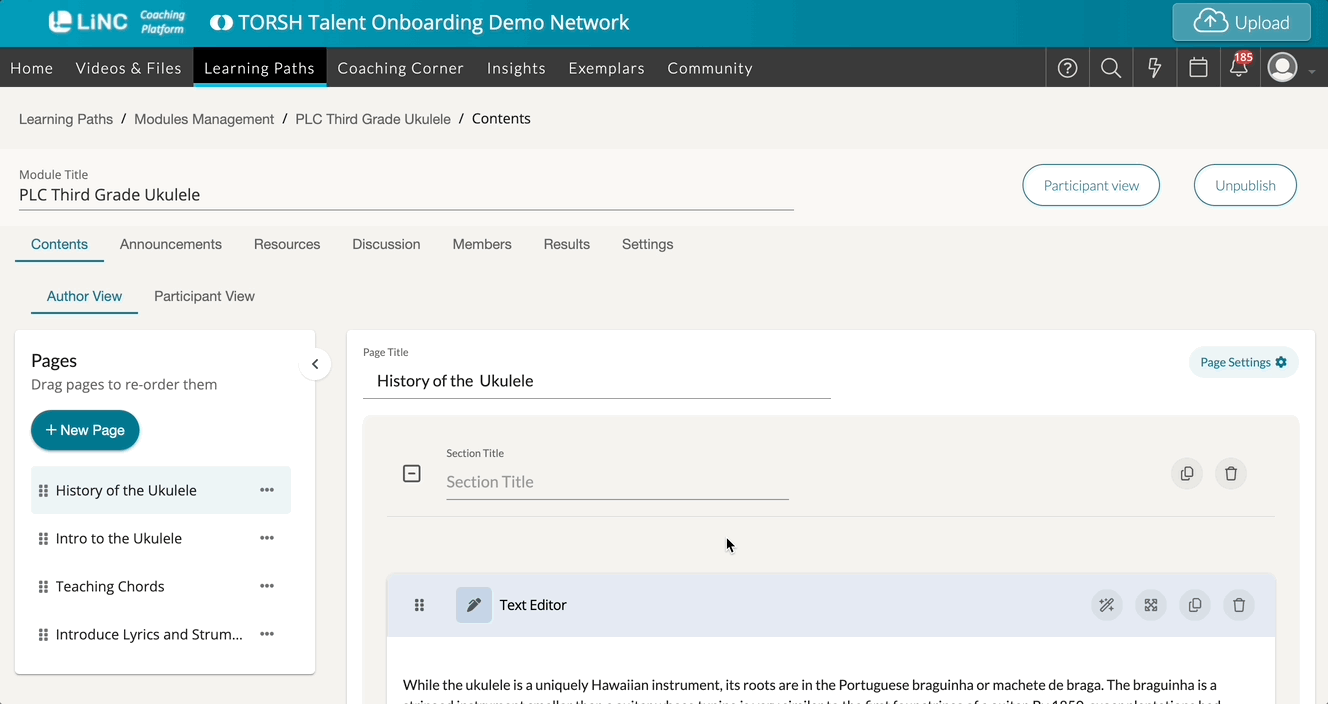
Task: Open the lightning bolt quick actions icon
Action: point(1155,68)
